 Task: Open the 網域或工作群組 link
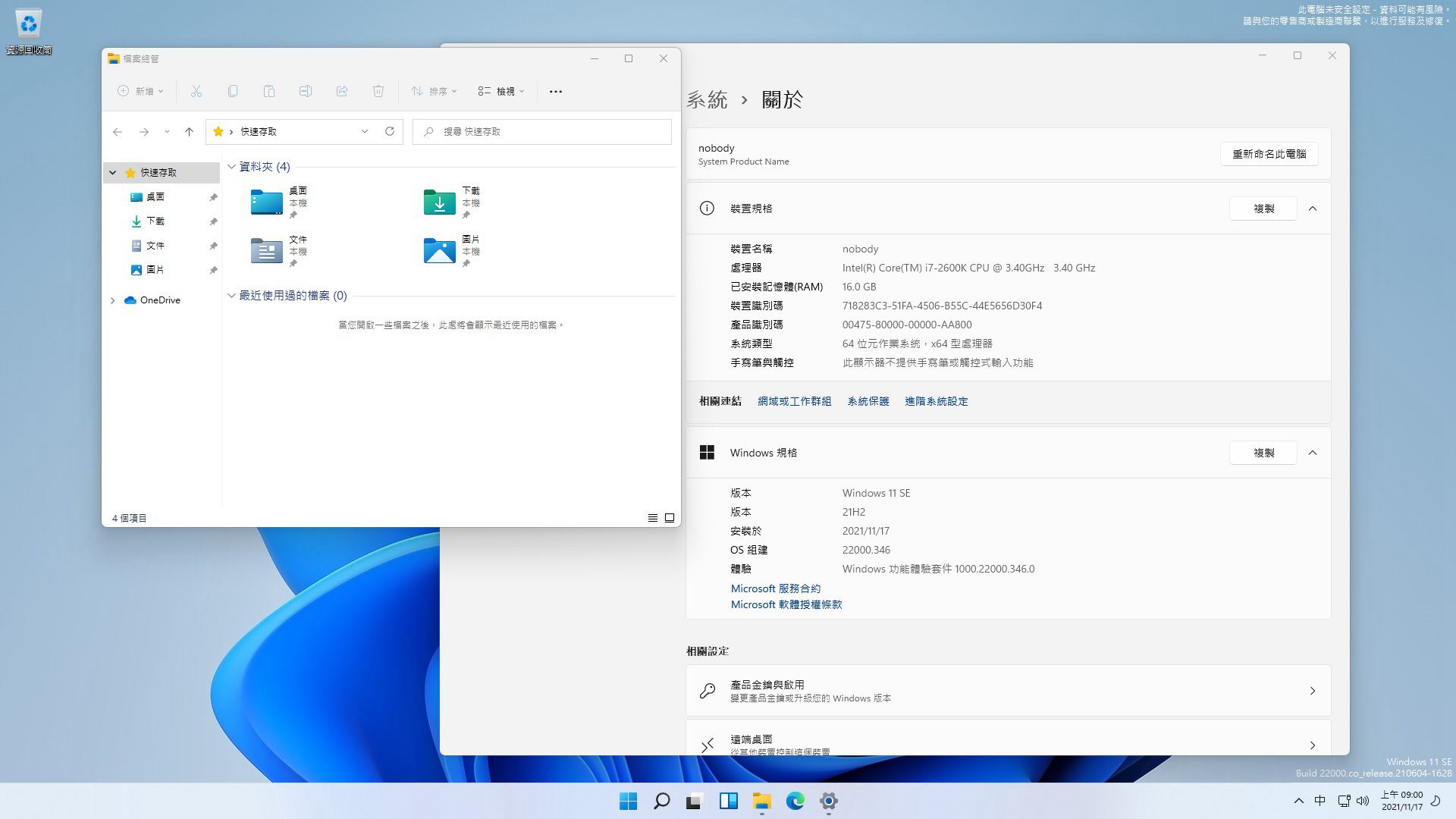coord(794,401)
